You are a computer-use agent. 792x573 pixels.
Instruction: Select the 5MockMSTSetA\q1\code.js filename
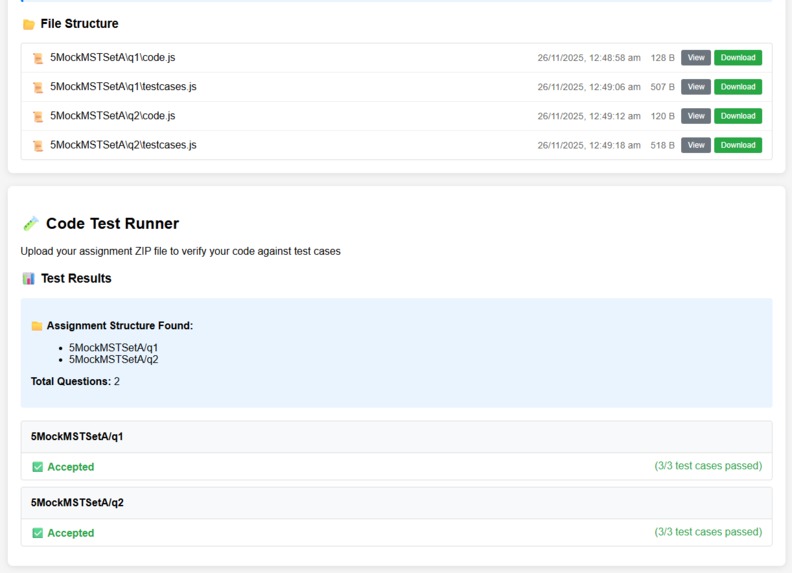(113, 58)
